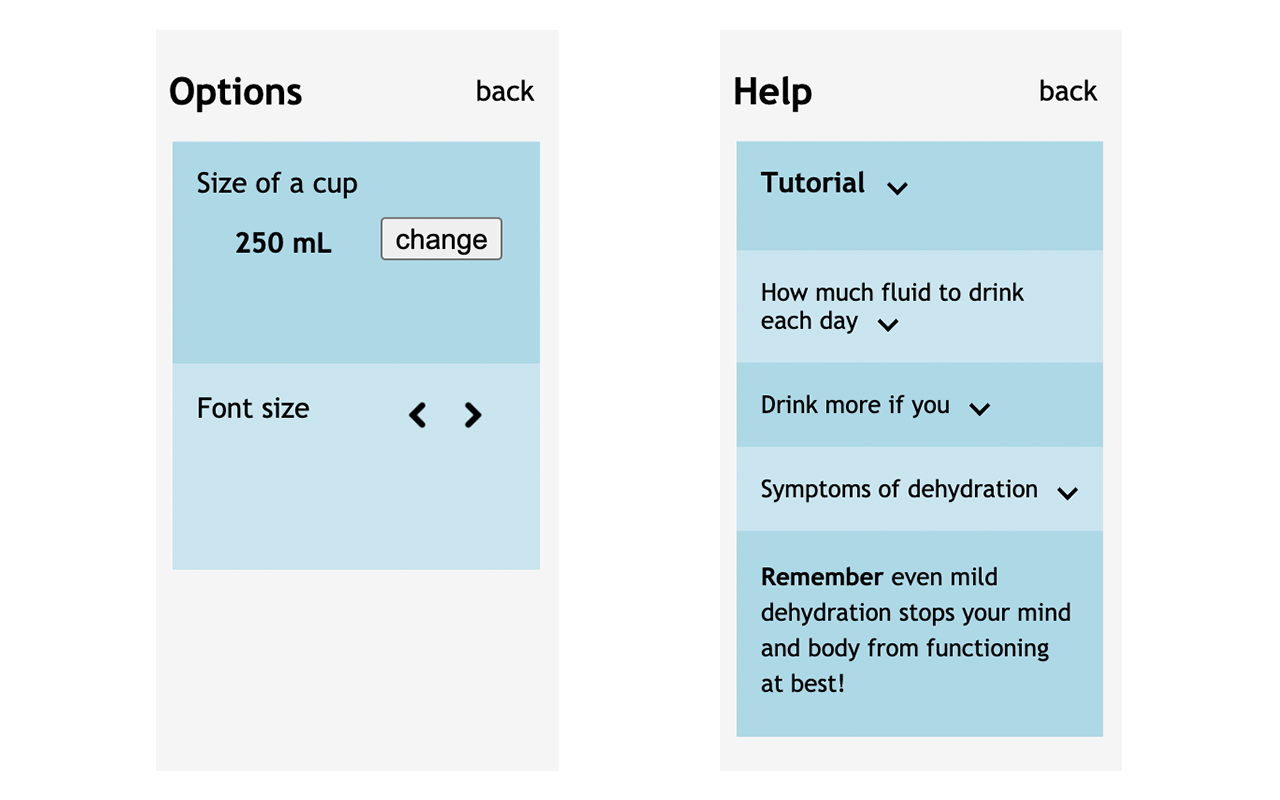Select the Help panel title
This screenshot has height=800, width=1280.
772,91
